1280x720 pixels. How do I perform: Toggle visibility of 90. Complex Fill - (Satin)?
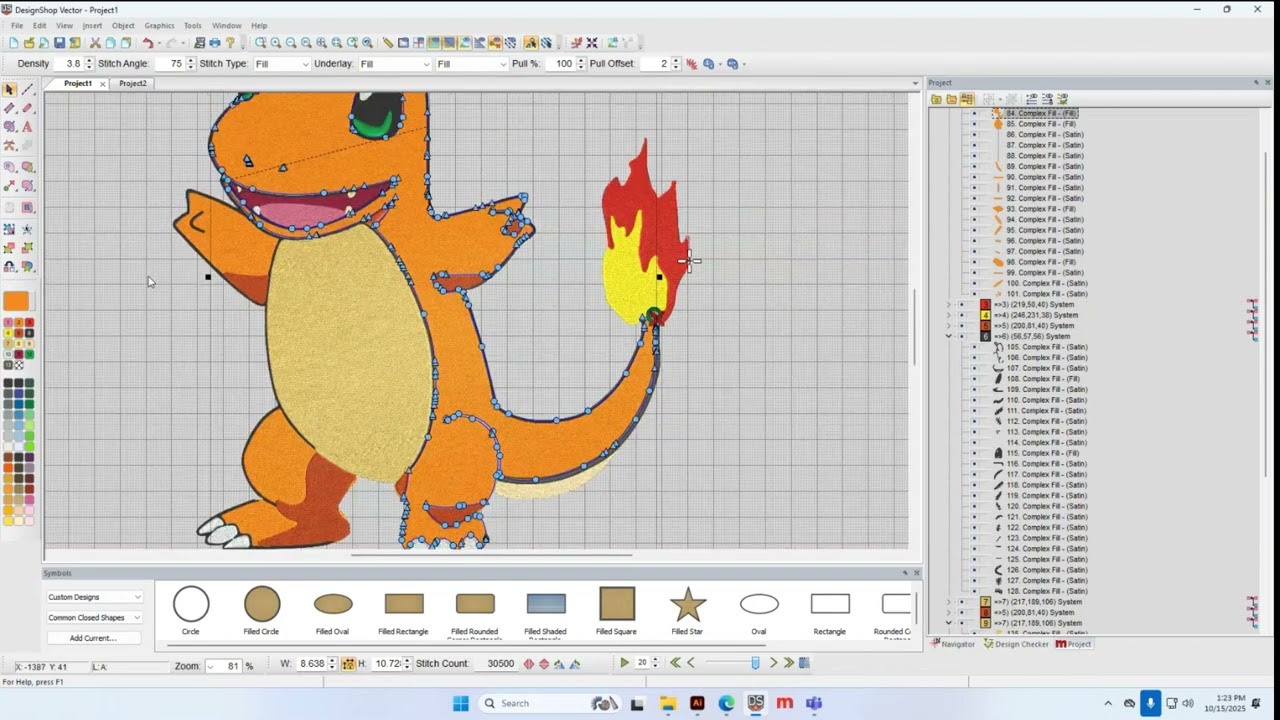pos(974,177)
